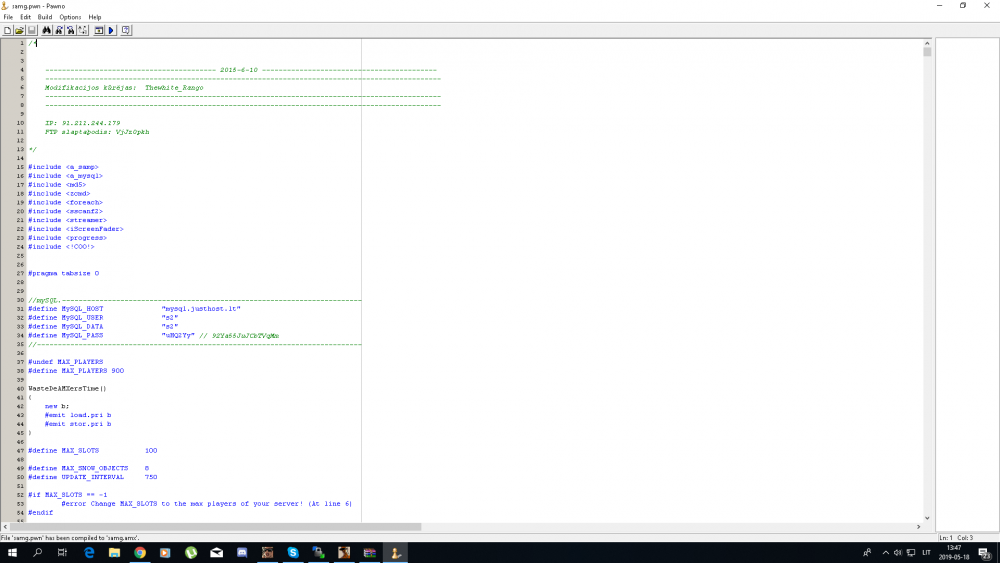The height and width of the screenshot is (563, 1000).
Task: Click the '#include <a_mysql>' line
Action: 65,176
